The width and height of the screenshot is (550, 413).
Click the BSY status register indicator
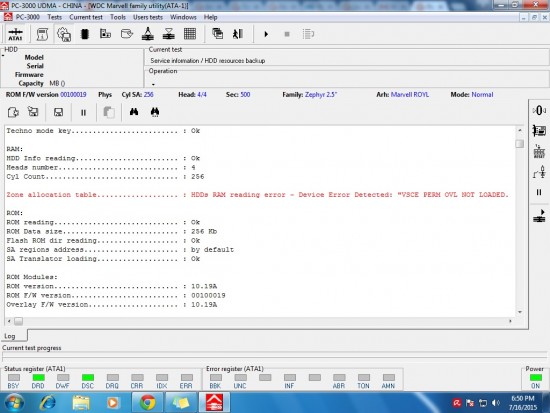pos(14,378)
